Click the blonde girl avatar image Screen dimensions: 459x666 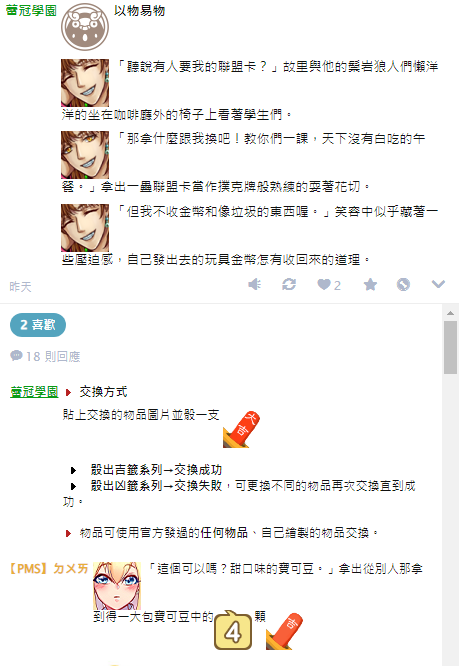click(117, 586)
